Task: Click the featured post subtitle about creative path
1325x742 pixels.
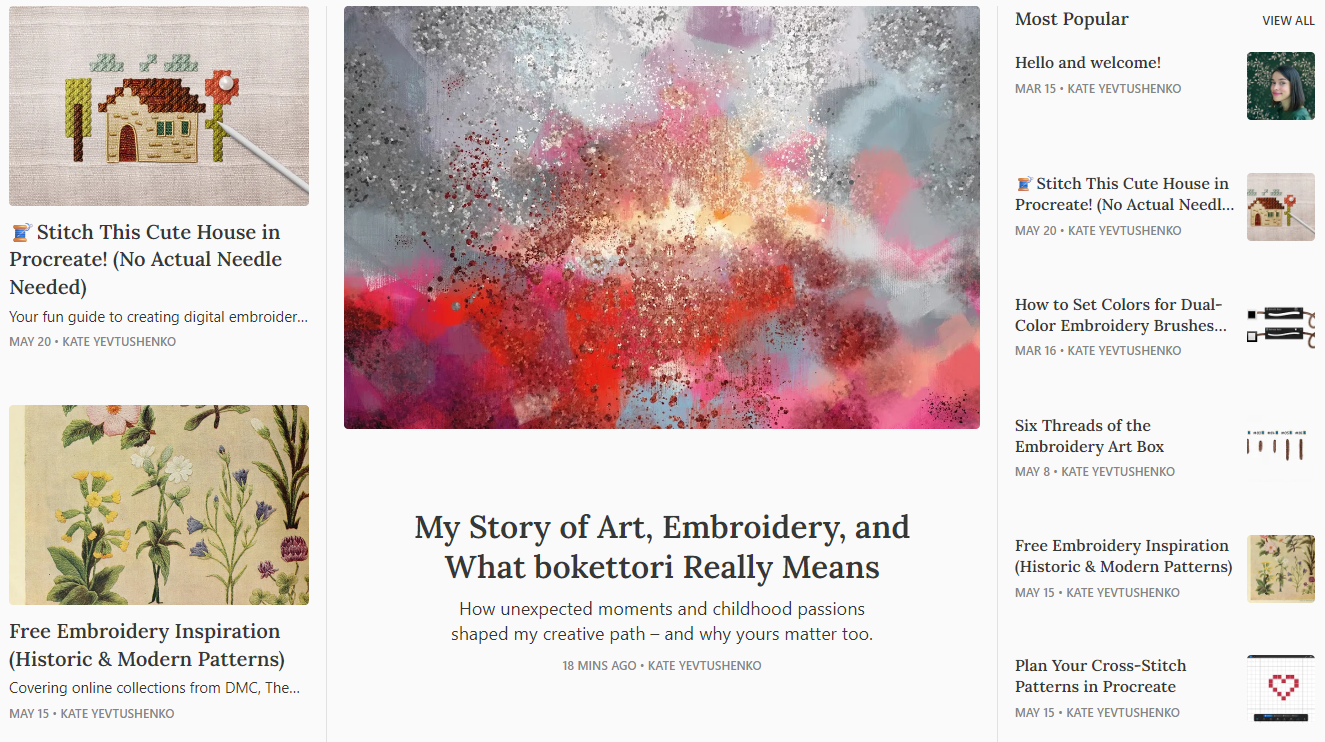Action: 661,621
